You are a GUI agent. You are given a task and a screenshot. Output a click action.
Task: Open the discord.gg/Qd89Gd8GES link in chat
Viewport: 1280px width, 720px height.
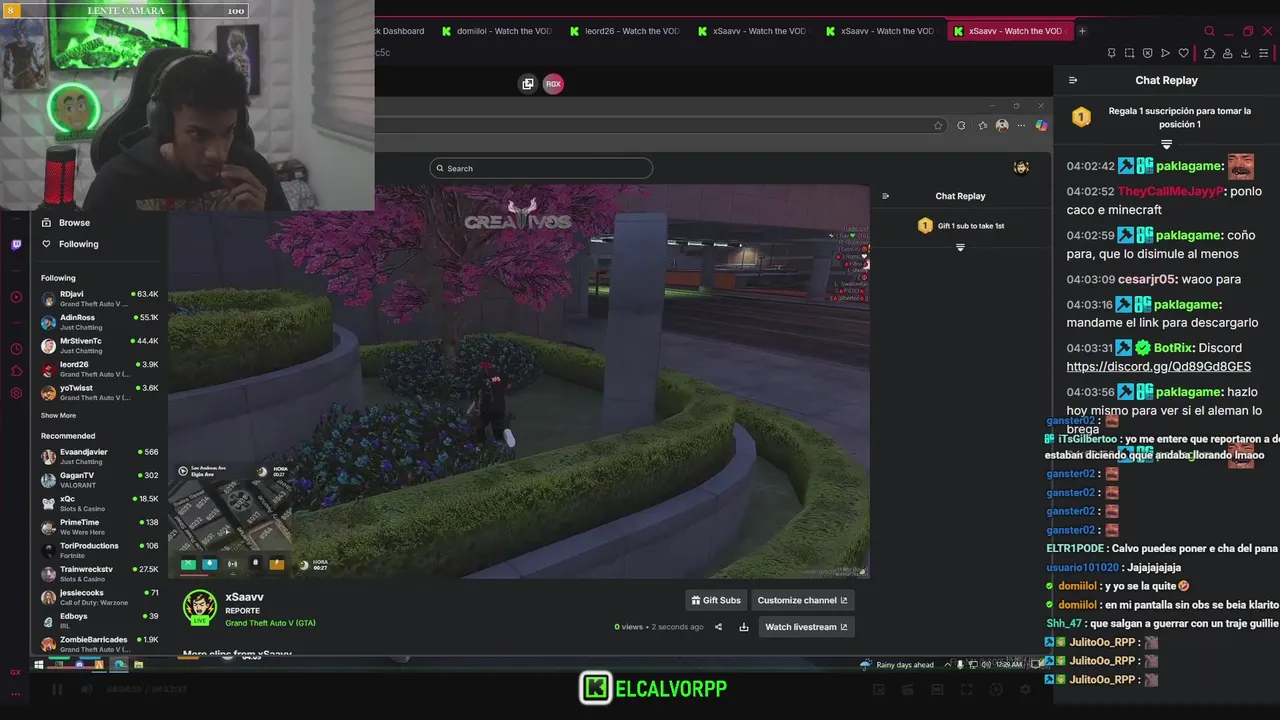pyautogui.click(x=1158, y=366)
